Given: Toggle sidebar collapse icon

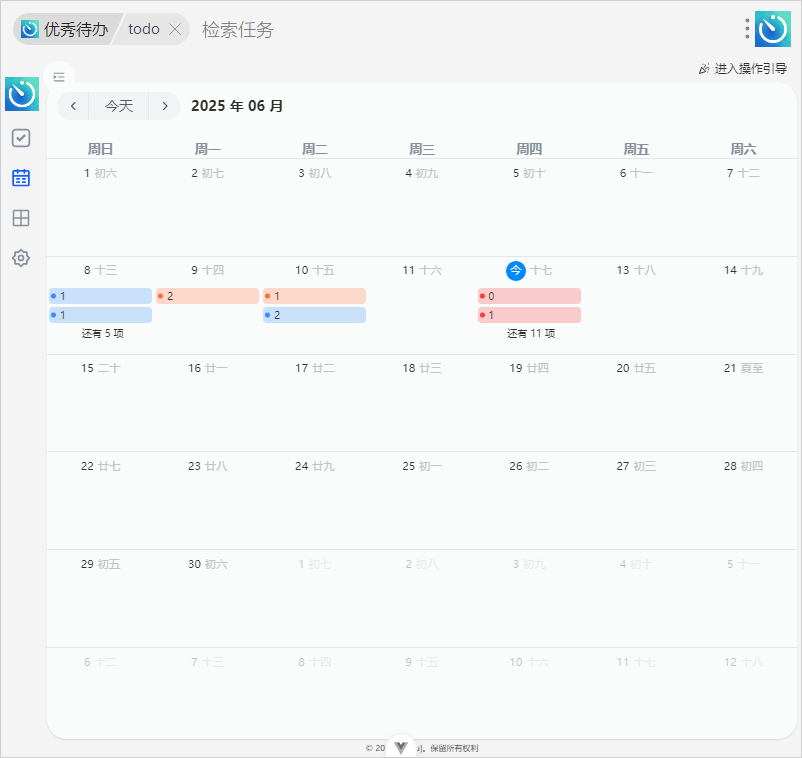Looking at the screenshot, I should click(x=59, y=77).
